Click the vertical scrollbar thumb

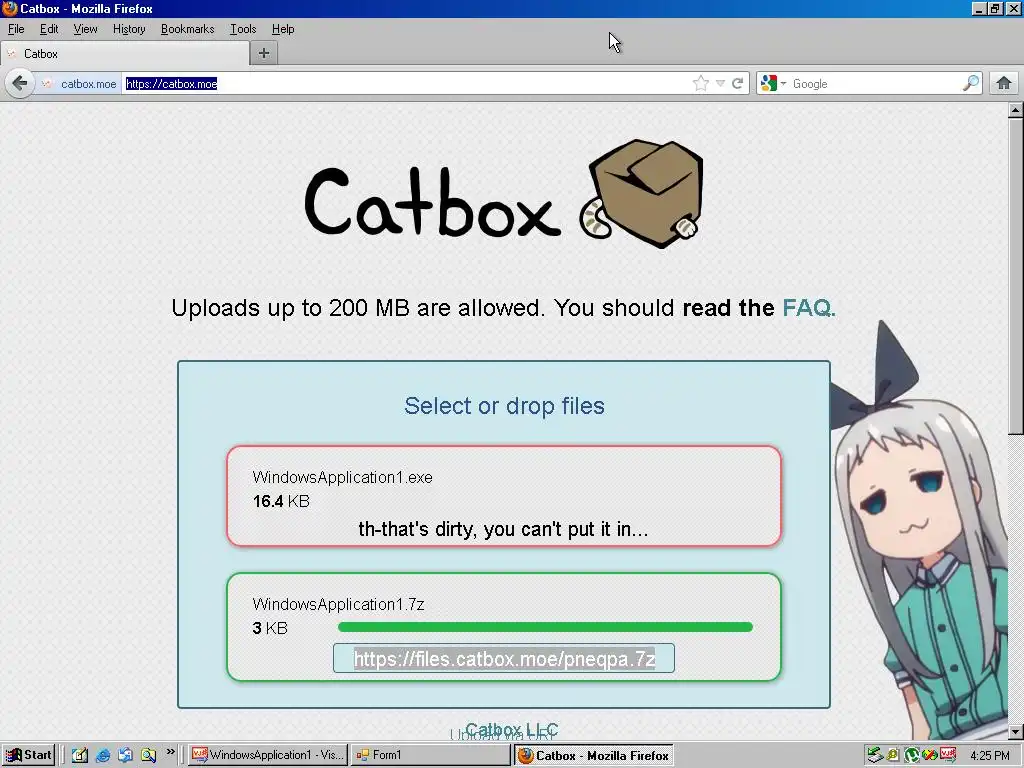click(1016, 276)
